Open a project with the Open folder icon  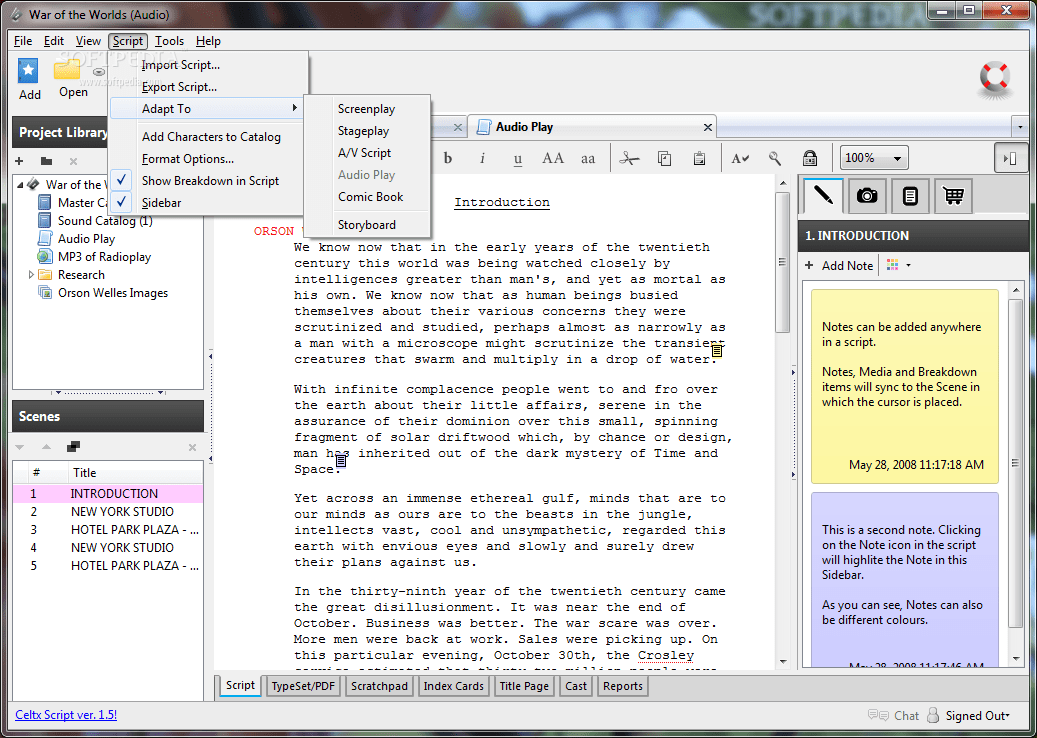[x=67, y=69]
